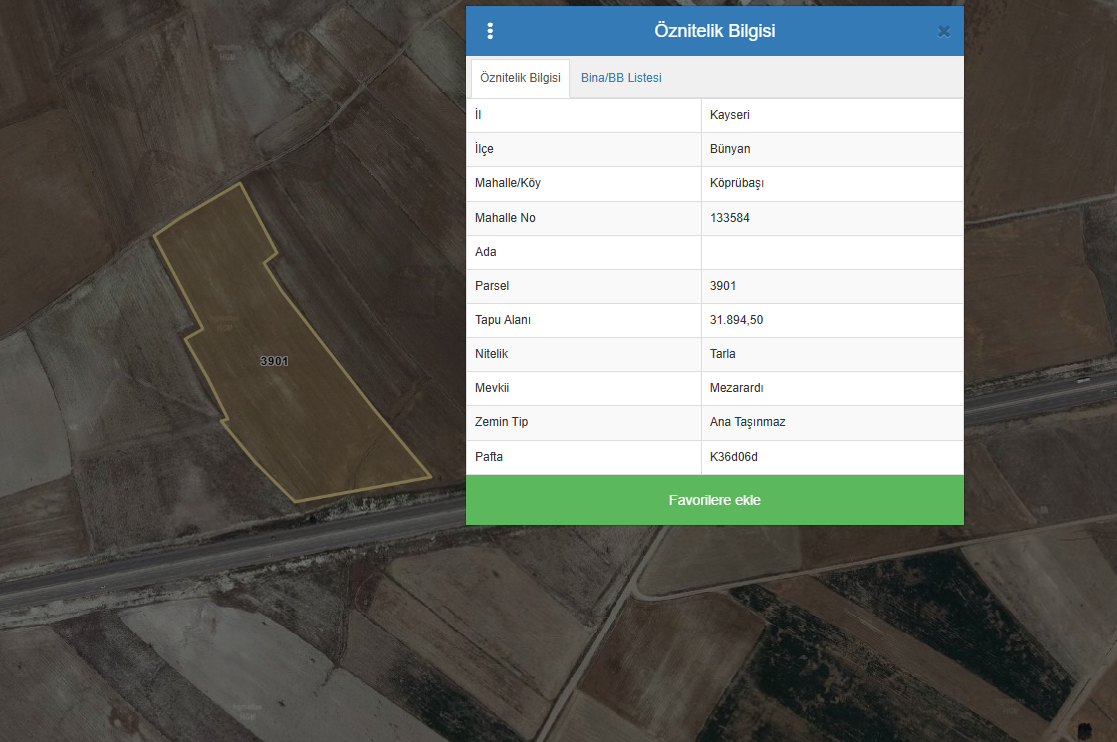Click the Parsel row label in table
Image resolution: width=1117 pixels, height=742 pixels.
pos(492,286)
